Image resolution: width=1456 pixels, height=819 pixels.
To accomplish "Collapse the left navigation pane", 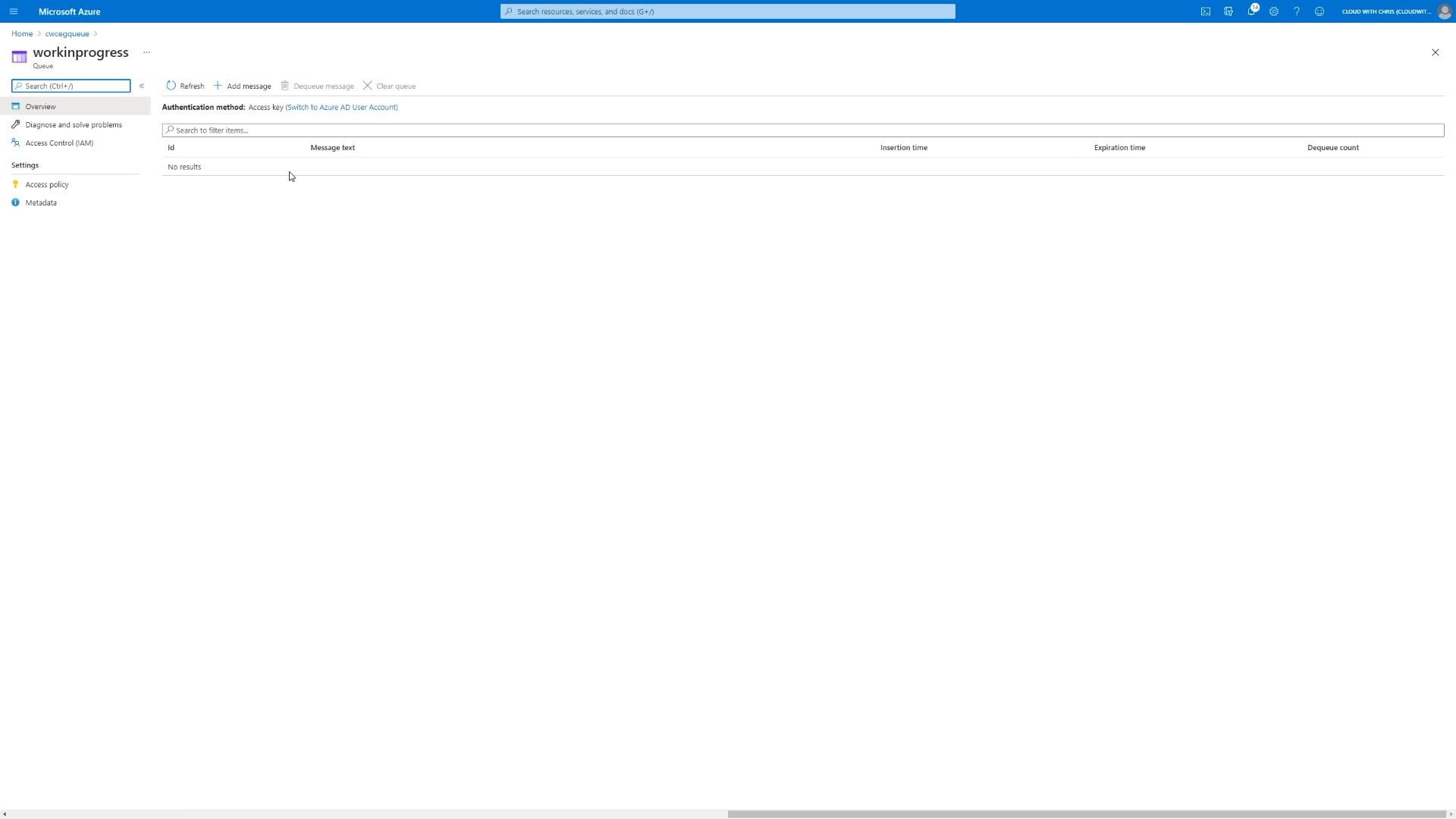I will pyautogui.click(x=142, y=86).
